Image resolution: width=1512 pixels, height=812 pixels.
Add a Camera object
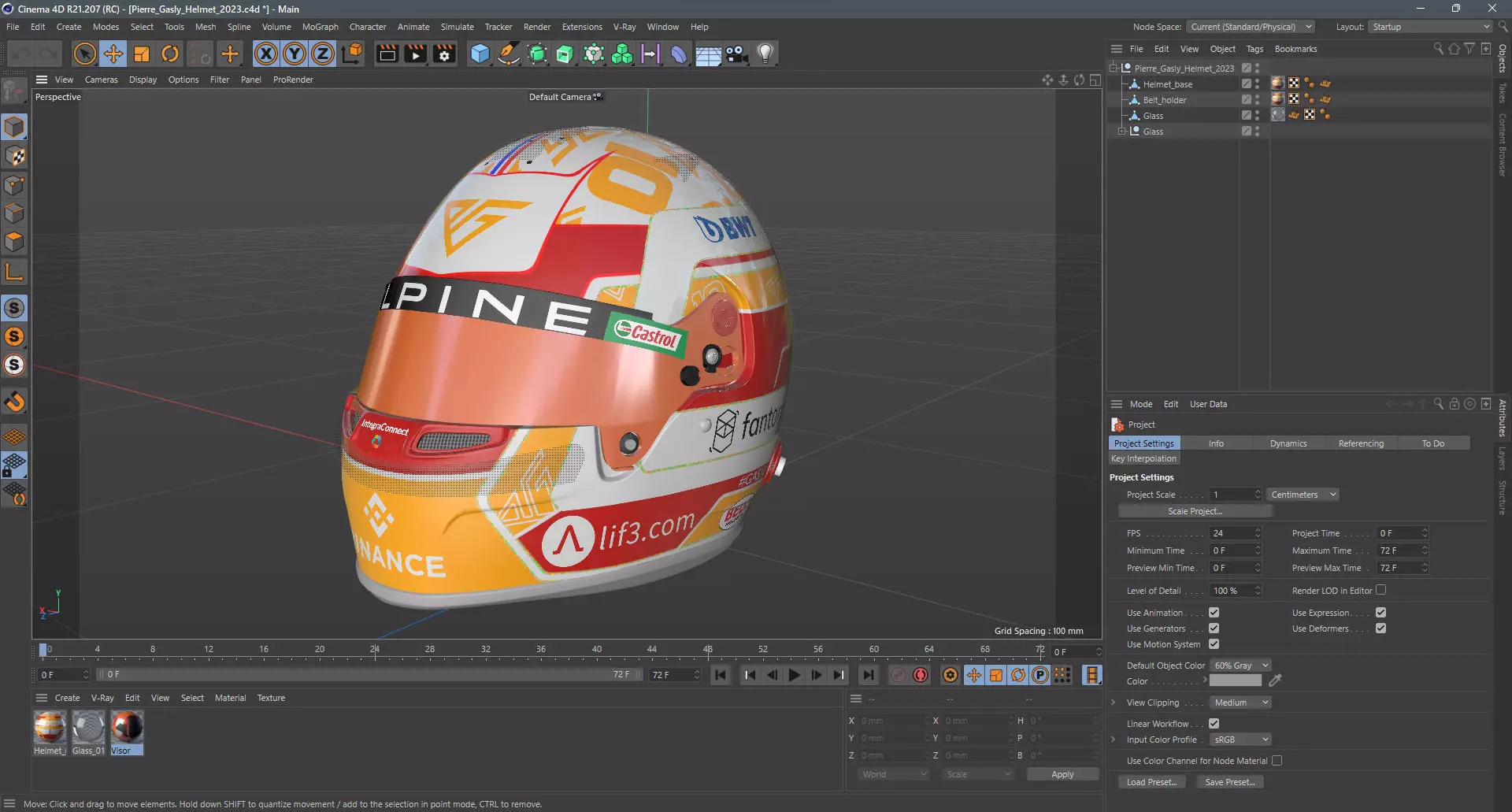736,54
